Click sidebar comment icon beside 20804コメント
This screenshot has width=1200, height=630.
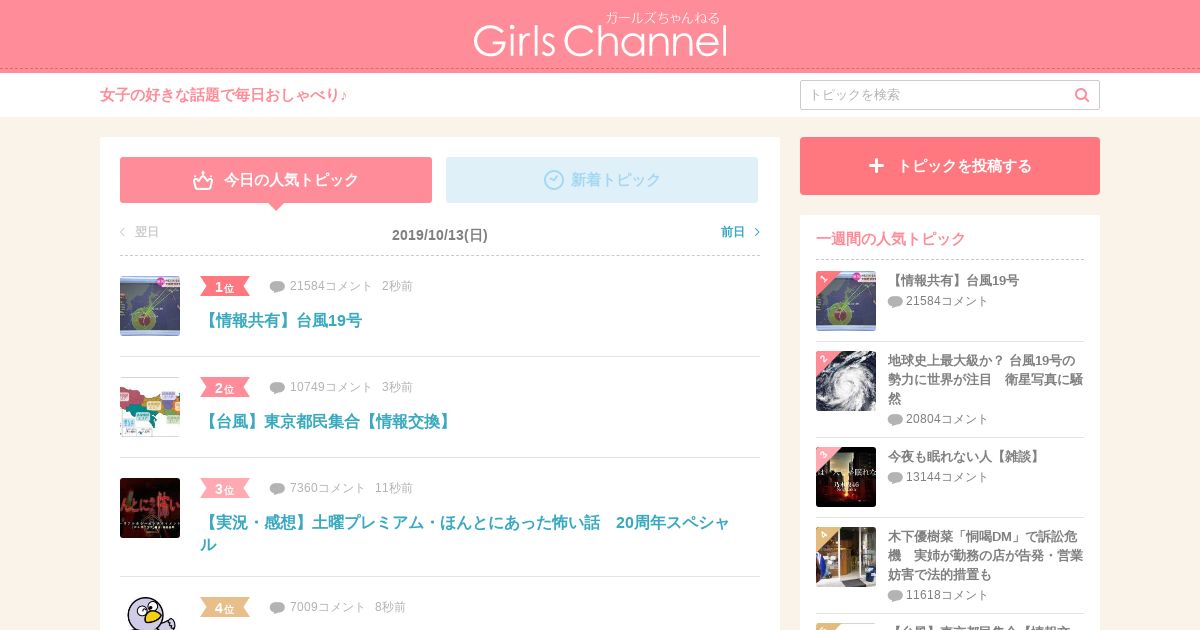[x=895, y=420]
